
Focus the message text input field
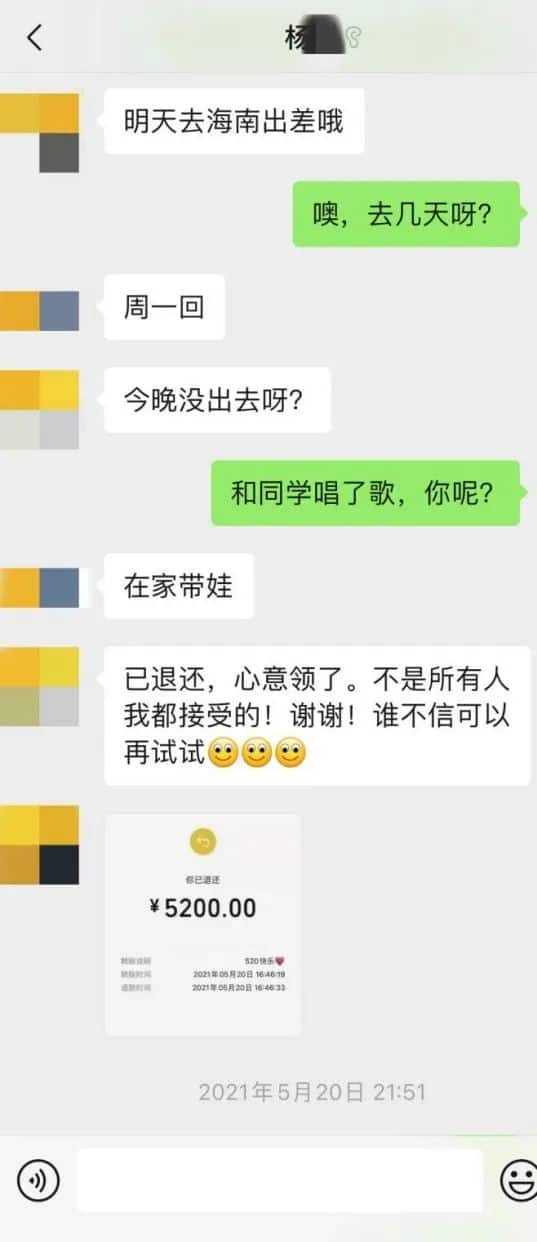280,1181
